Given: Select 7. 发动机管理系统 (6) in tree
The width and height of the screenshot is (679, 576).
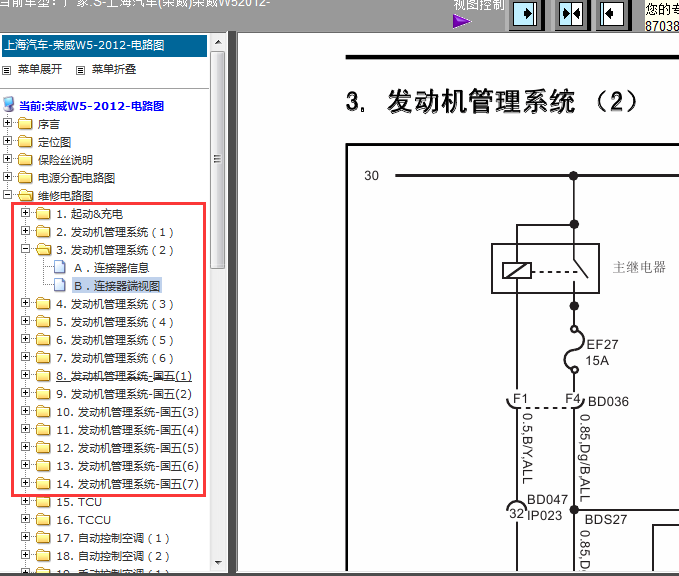Looking at the screenshot, I should 115,358.
